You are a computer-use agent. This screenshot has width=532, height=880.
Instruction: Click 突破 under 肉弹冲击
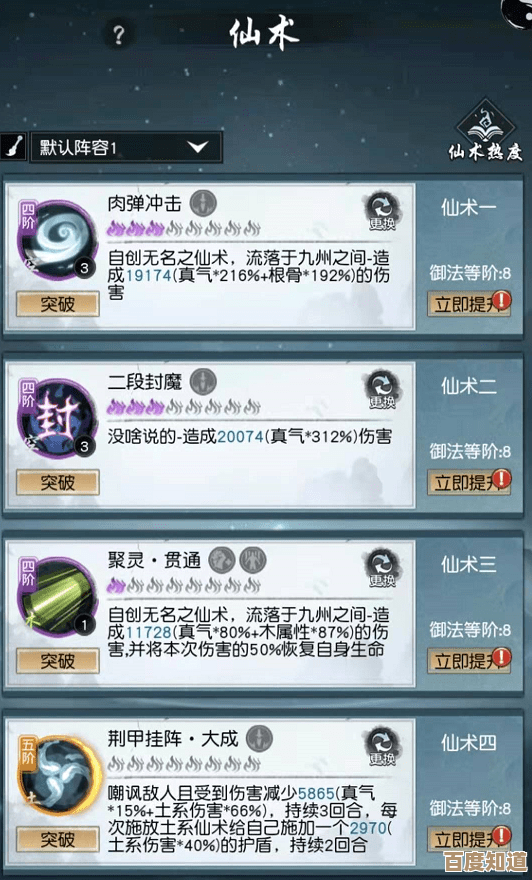click(x=58, y=304)
